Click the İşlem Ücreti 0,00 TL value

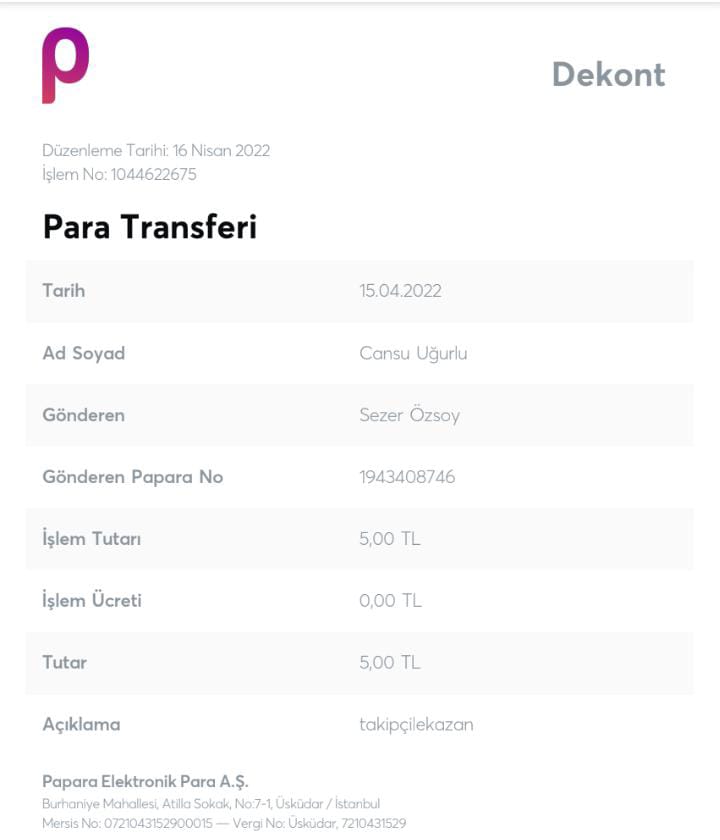point(390,601)
